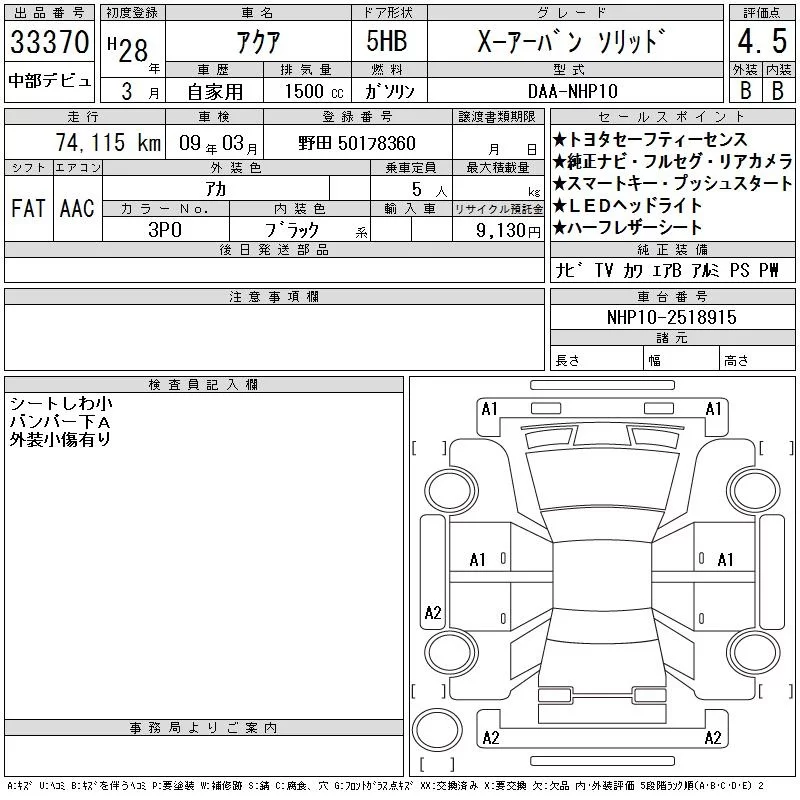Select the grade X-アーバン ソリッド
This screenshot has width=800, height=800.
click(571, 41)
